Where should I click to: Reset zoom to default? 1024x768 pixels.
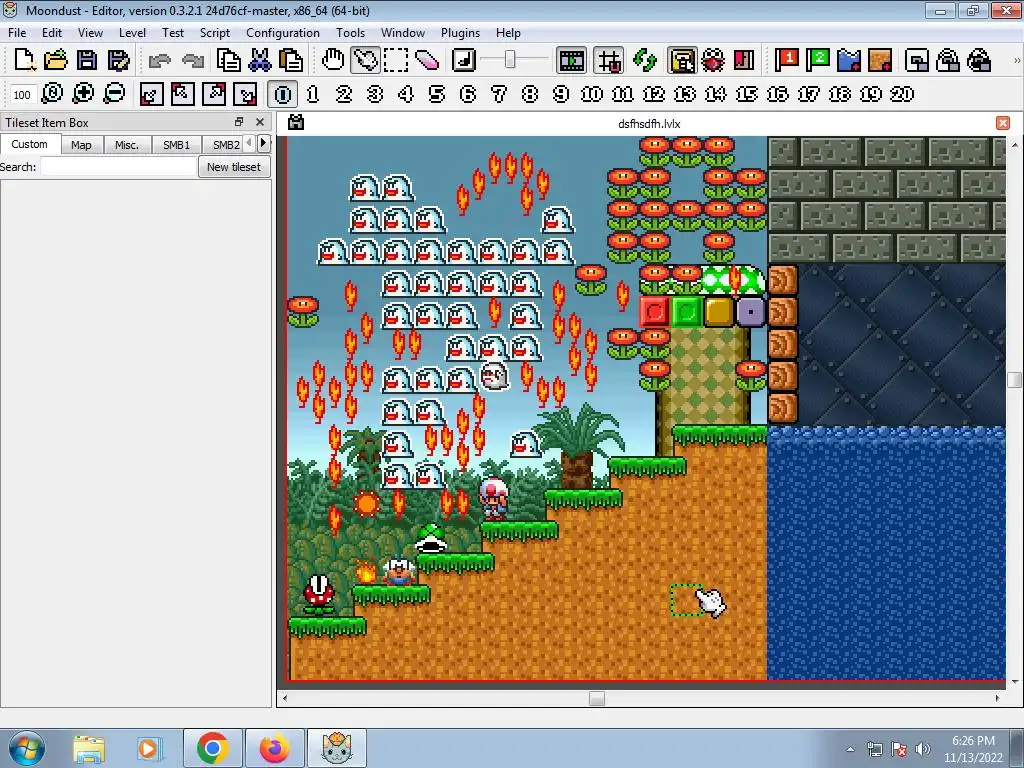click(52, 93)
